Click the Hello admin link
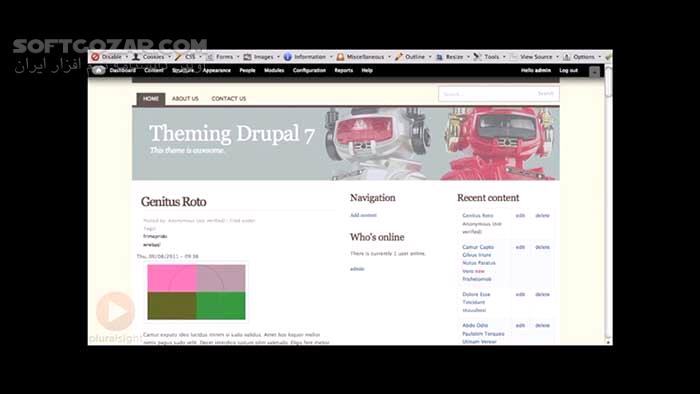The width and height of the screenshot is (700, 394). [536, 70]
